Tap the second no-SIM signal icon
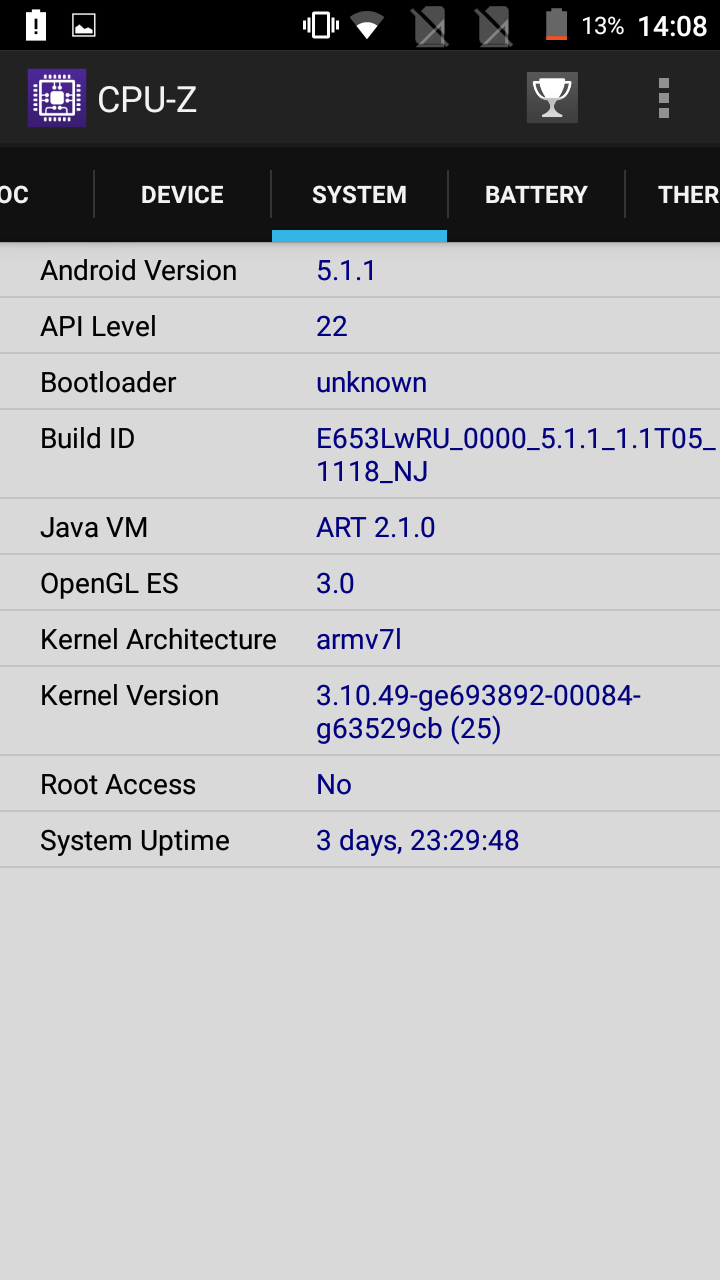This screenshot has width=720, height=1280. point(492,26)
